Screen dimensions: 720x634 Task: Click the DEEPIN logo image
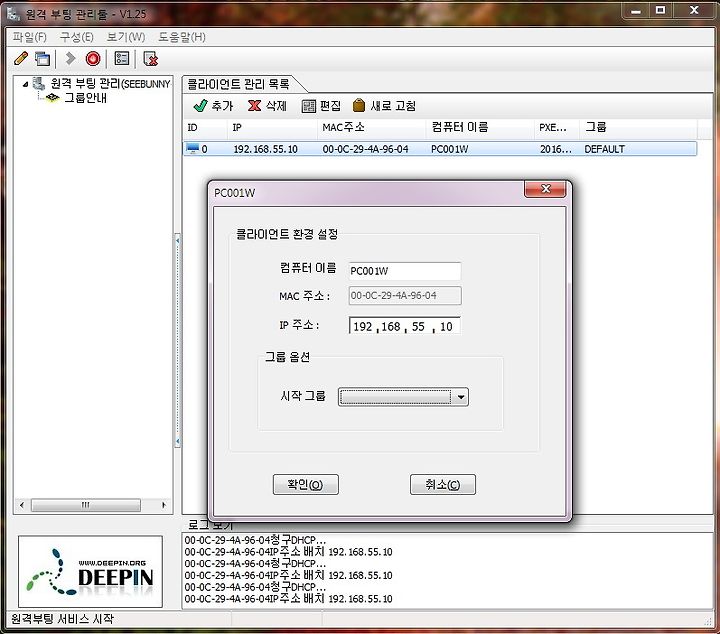point(90,572)
